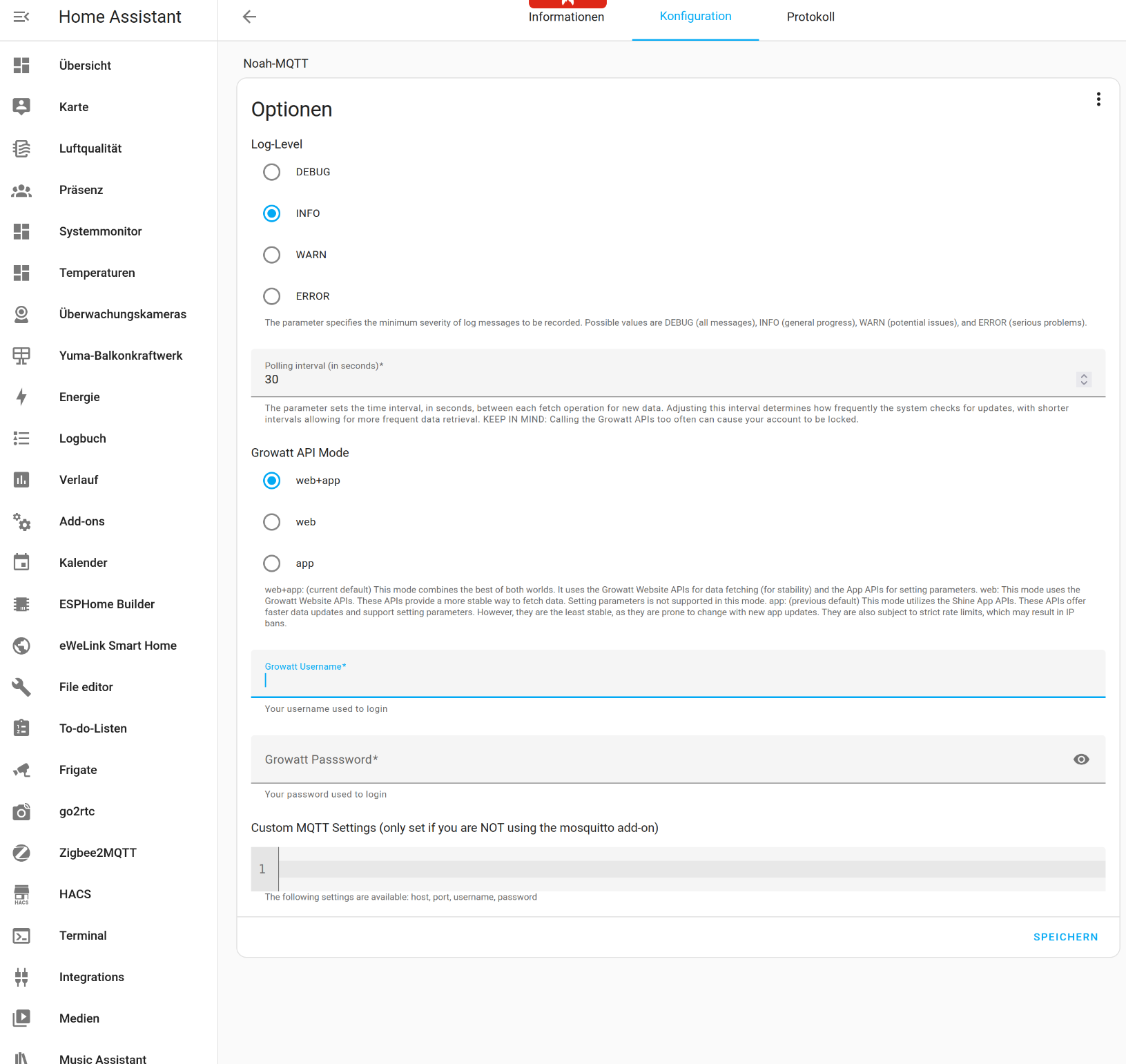1126x1064 pixels.
Task: Open the go2rtc camera icon
Action: coord(21,811)
